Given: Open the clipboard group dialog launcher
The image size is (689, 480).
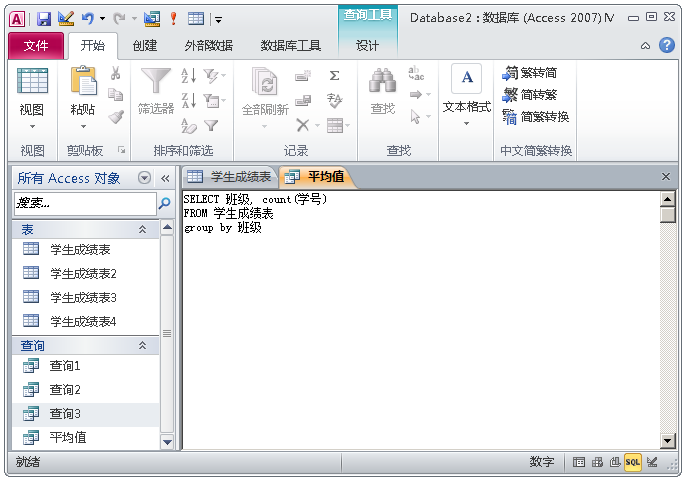Looking at the screenshot, I should tap(121, 150).
